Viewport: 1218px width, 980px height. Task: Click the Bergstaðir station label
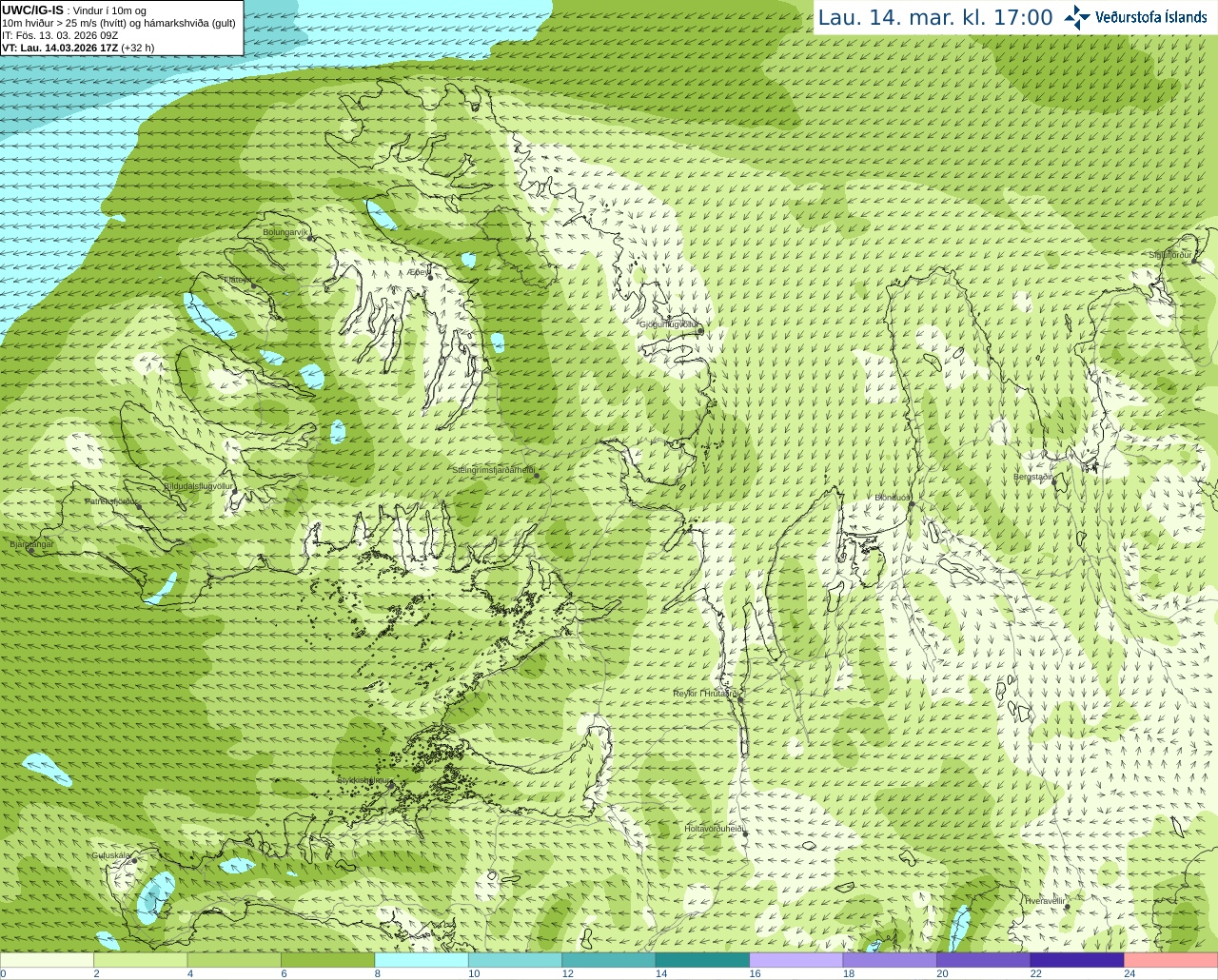1033,477
